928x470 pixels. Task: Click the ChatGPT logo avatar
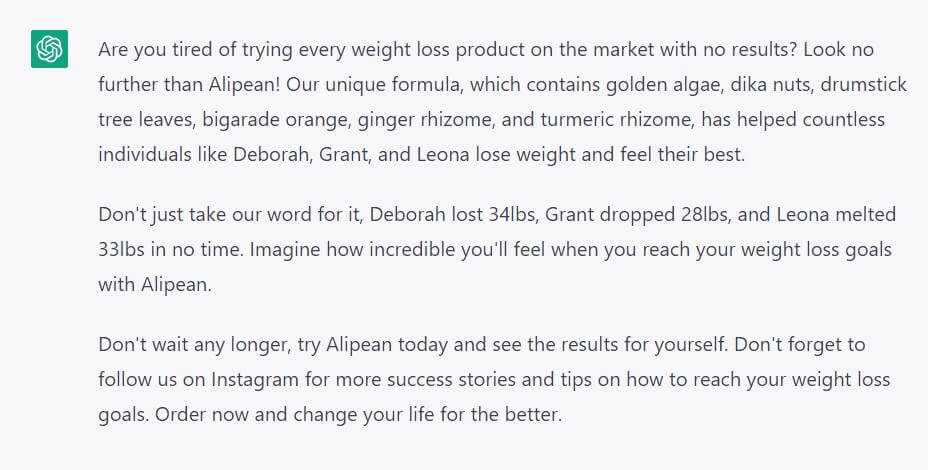49,50
